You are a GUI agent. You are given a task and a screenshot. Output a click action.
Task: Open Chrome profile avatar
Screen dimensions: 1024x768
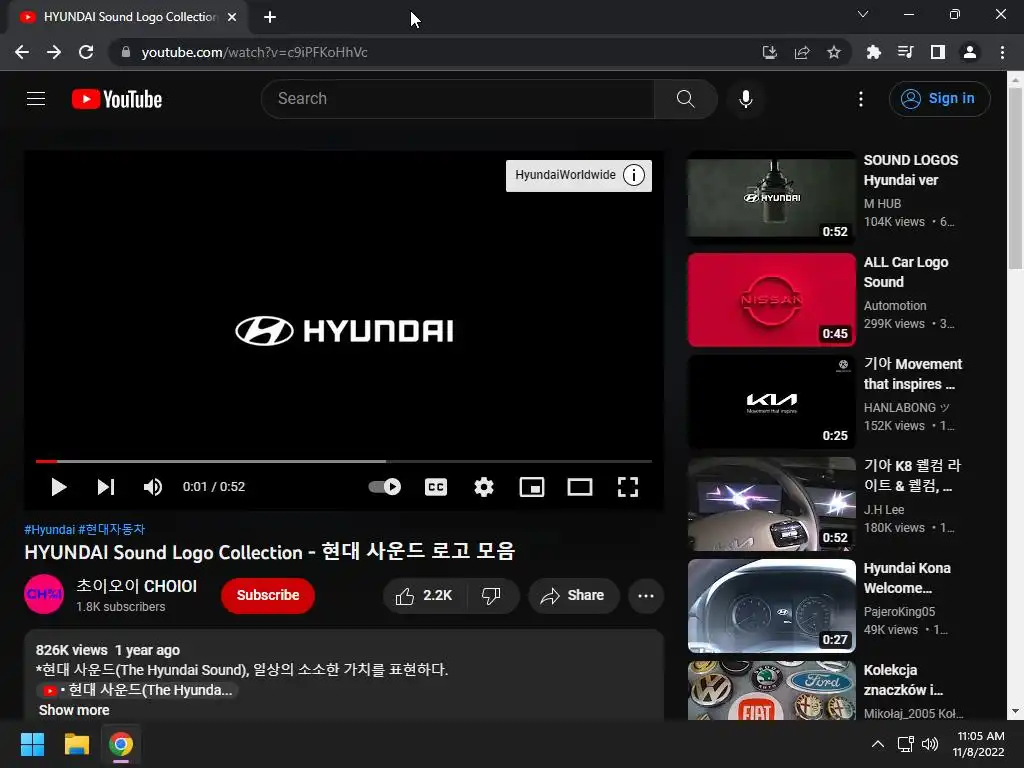coord(970,52)
